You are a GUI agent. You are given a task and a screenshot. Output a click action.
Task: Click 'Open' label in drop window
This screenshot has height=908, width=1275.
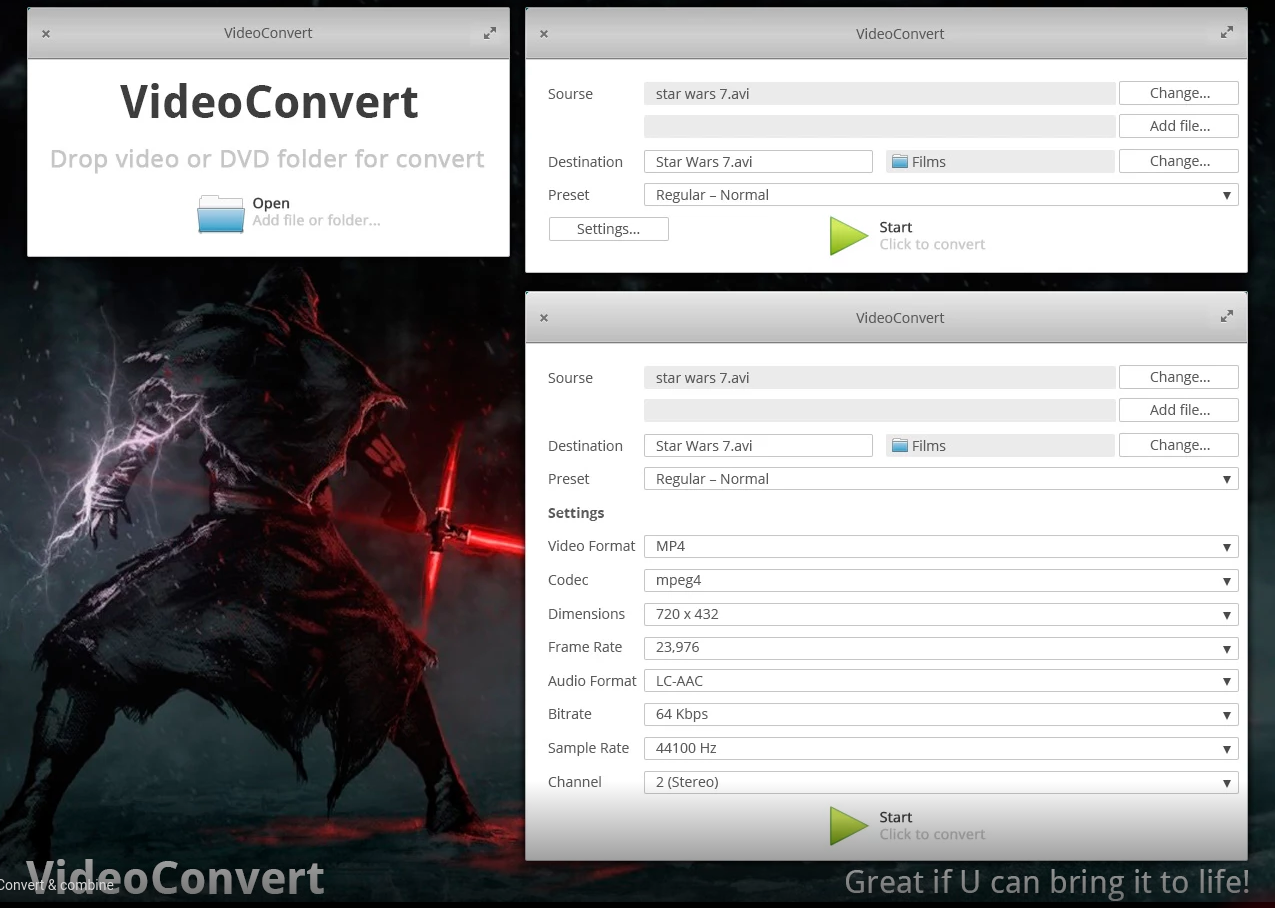point(271,203)
